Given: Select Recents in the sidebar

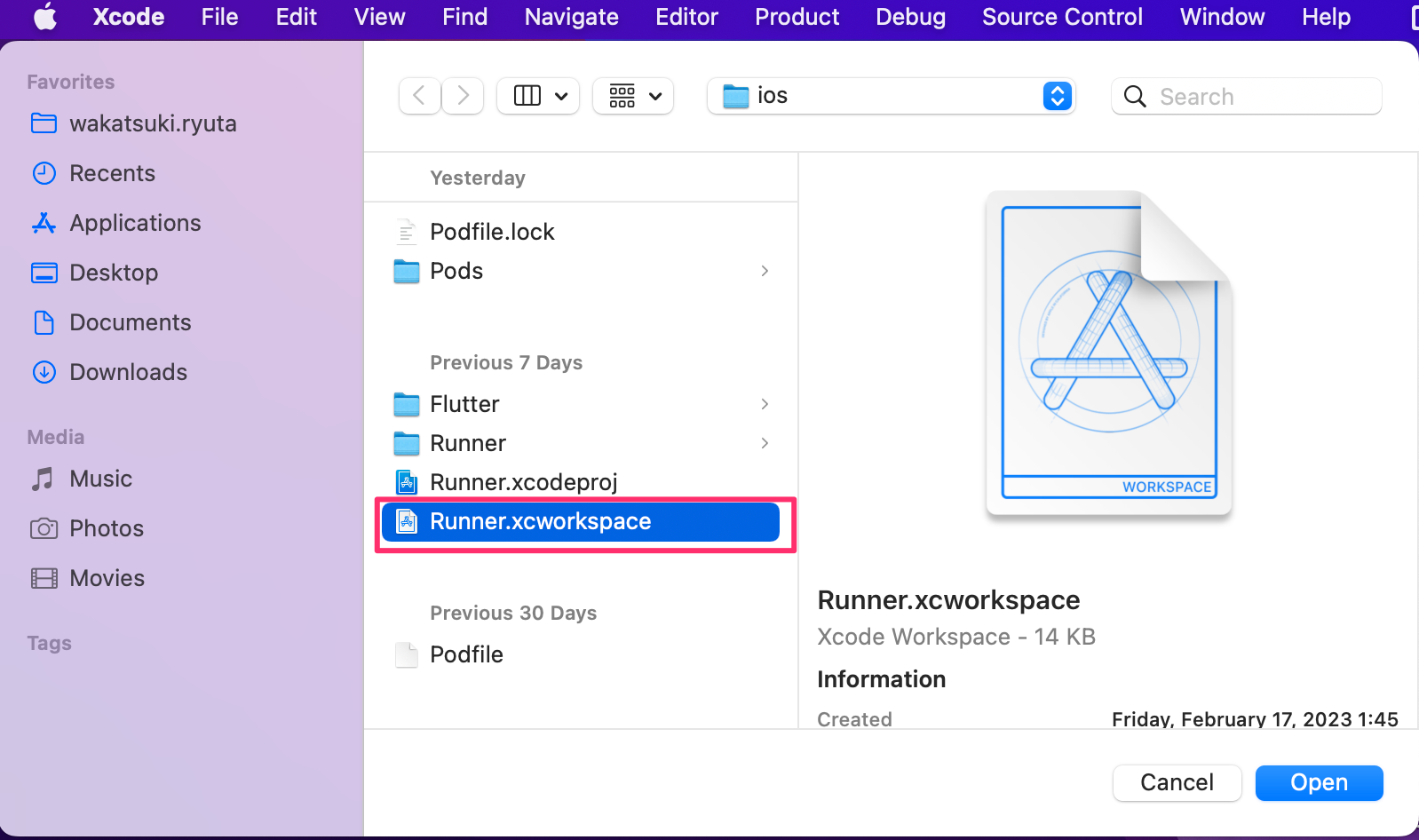Looking at the screenshot, I should (x=113, y=172).
